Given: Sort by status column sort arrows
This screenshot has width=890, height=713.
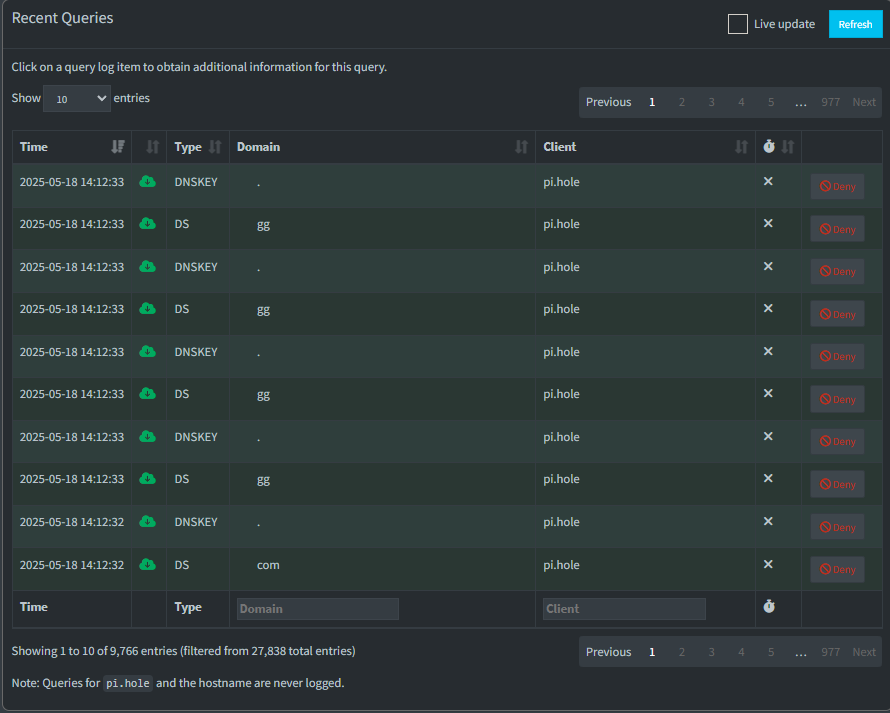Looking at the screenshot, I should tap(152, 147).
